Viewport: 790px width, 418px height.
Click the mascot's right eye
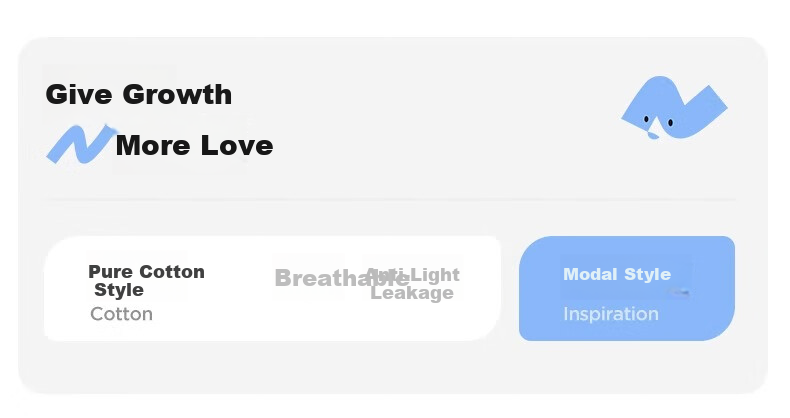click(670, 122)
